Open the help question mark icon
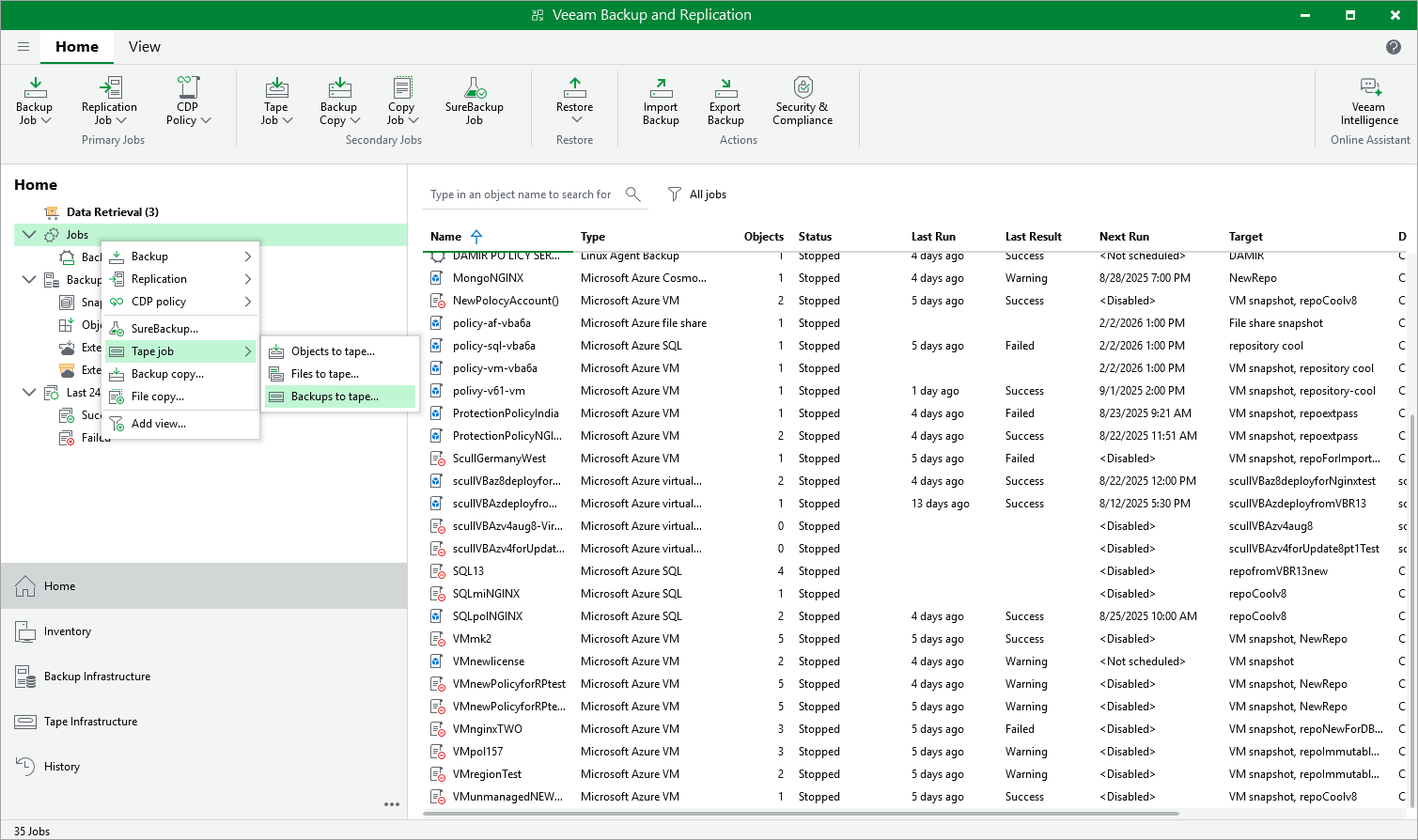The width and height of the screenshot is (1418, 840). point(1394,47)
